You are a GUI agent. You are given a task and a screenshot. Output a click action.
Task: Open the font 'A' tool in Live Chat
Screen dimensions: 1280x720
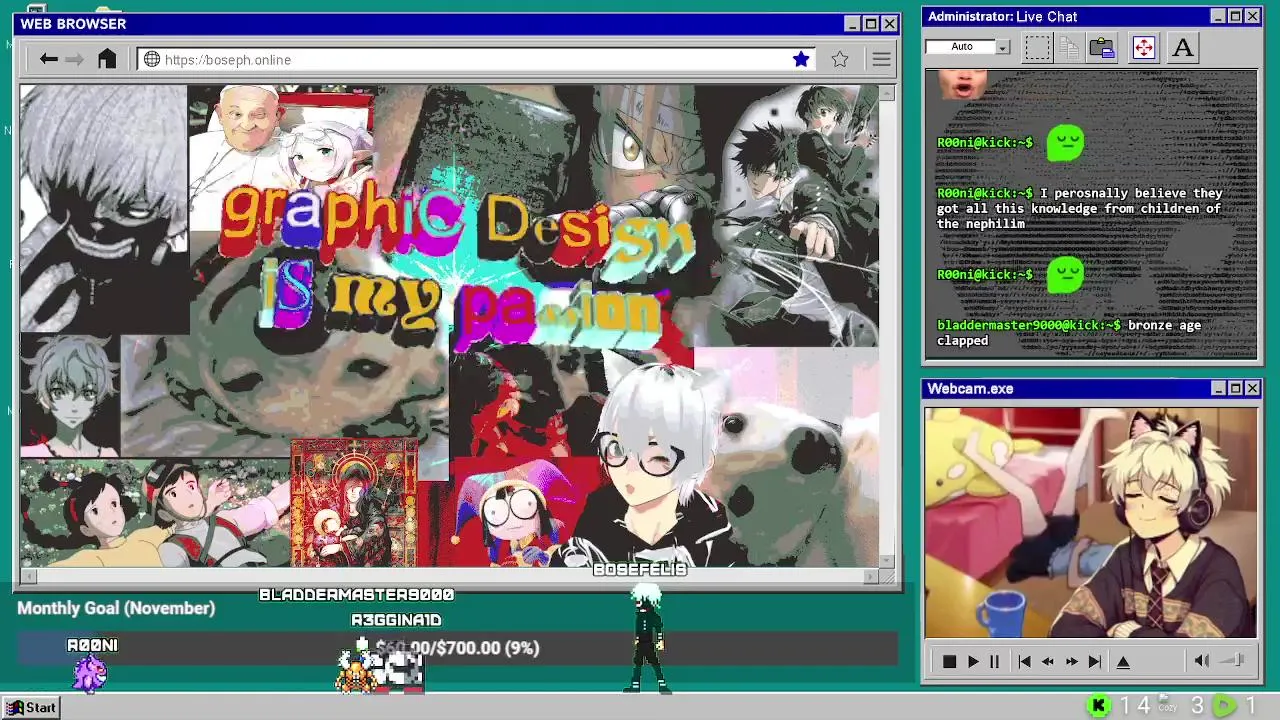click(x=1182, y=47)
